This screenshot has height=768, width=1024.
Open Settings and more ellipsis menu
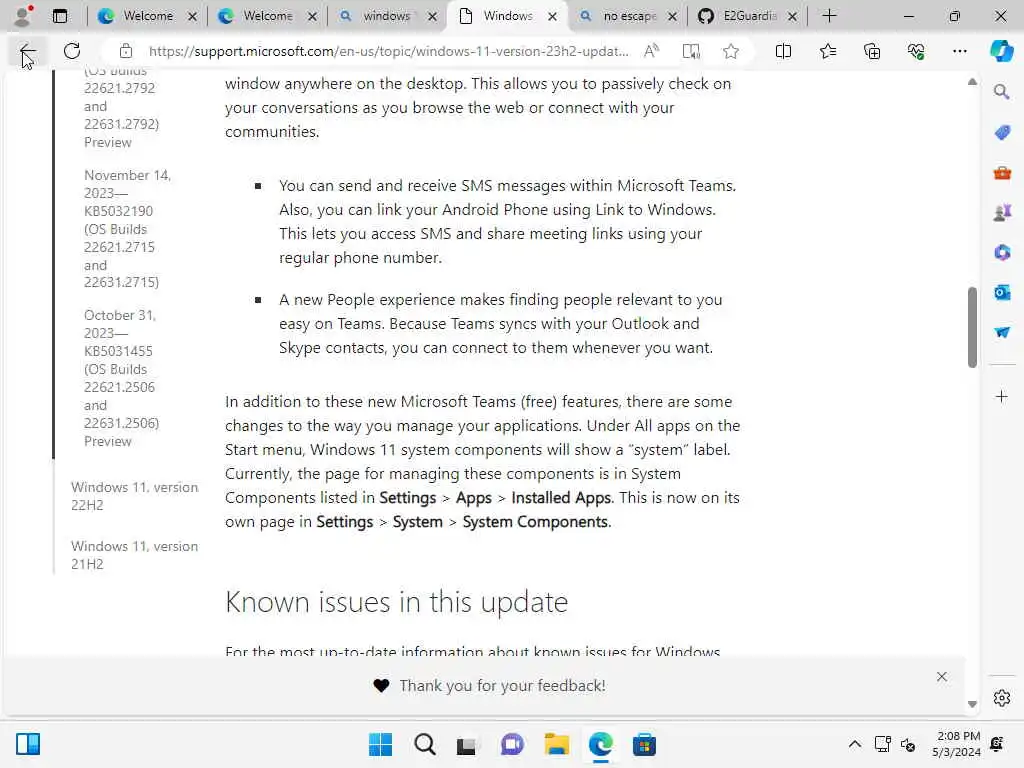click(x=959, y=51)
